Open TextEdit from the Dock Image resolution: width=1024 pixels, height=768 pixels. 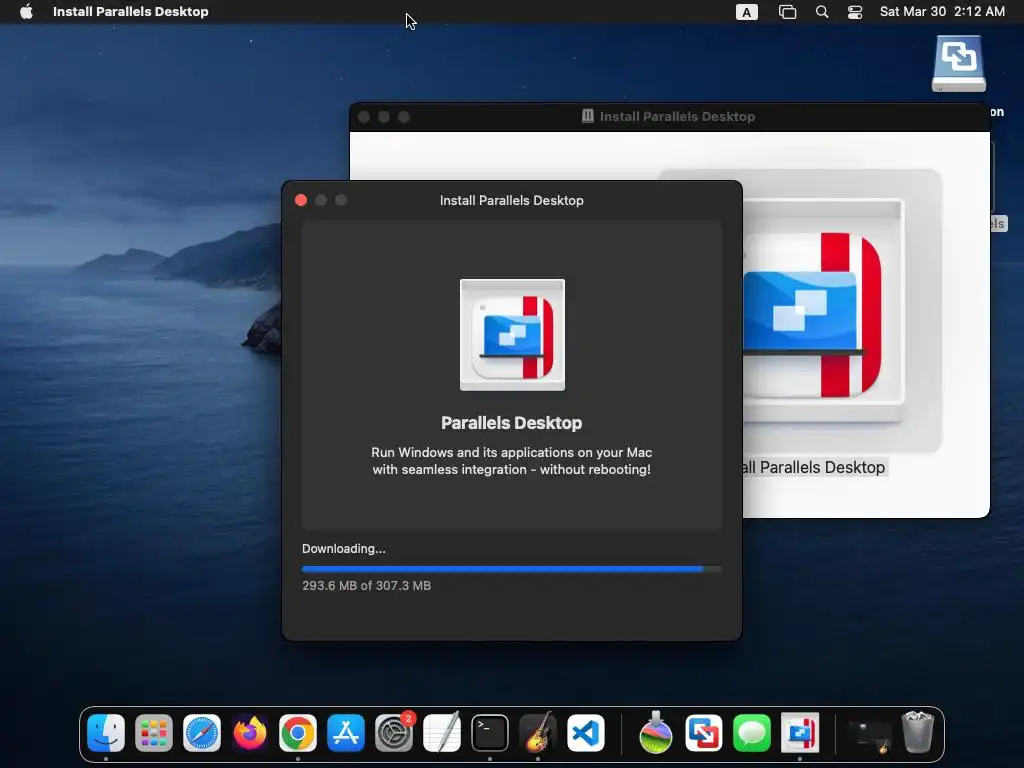point(441,733)
